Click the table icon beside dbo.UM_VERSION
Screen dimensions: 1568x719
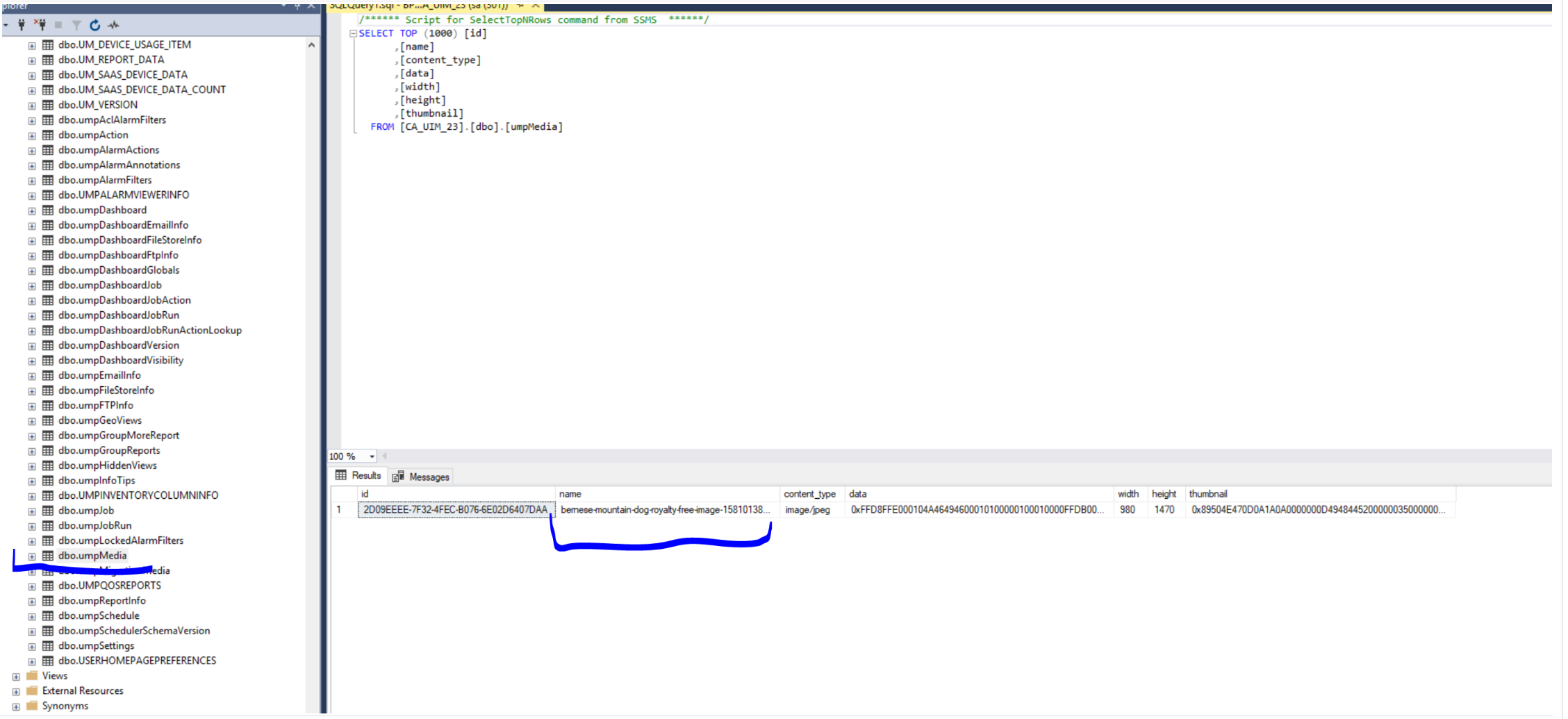pyautogui.click(x=48, y=105)
